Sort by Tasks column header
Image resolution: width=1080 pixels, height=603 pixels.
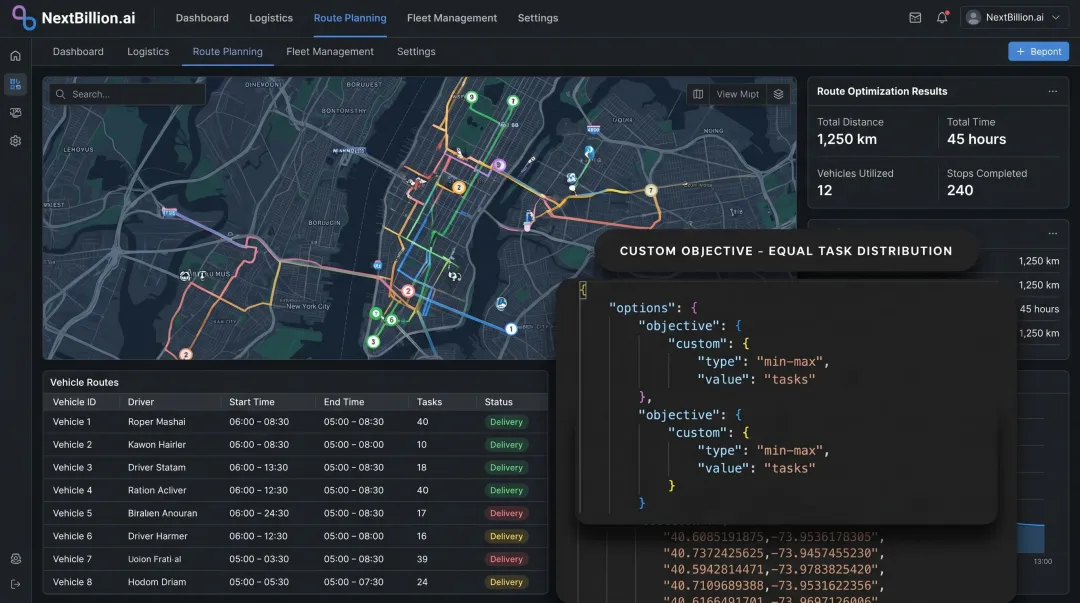coord(429,402)
